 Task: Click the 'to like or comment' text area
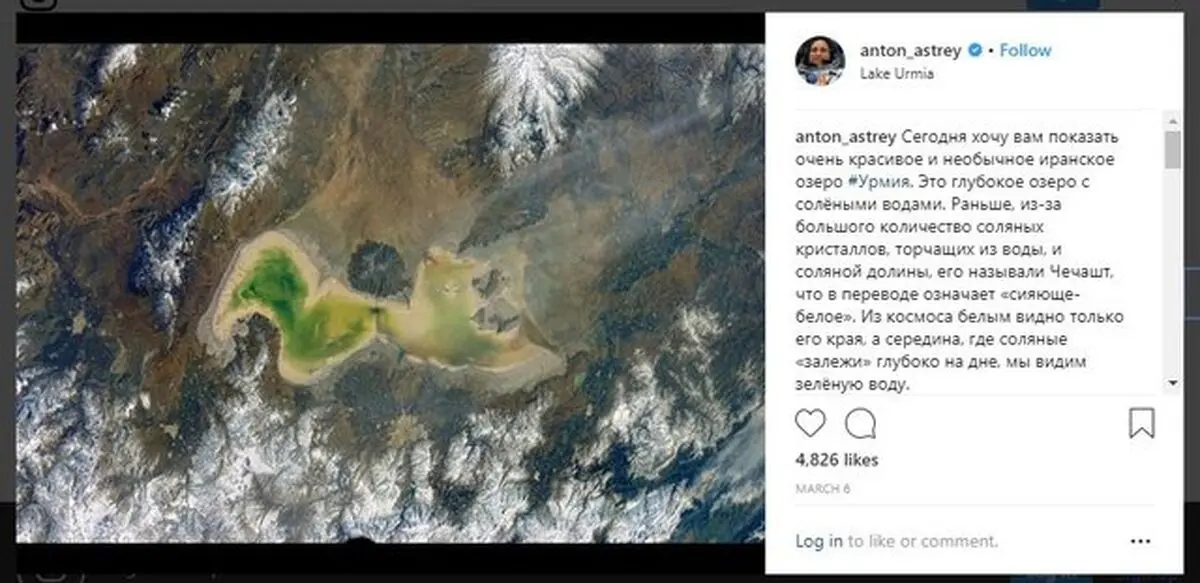click(922, 542)
